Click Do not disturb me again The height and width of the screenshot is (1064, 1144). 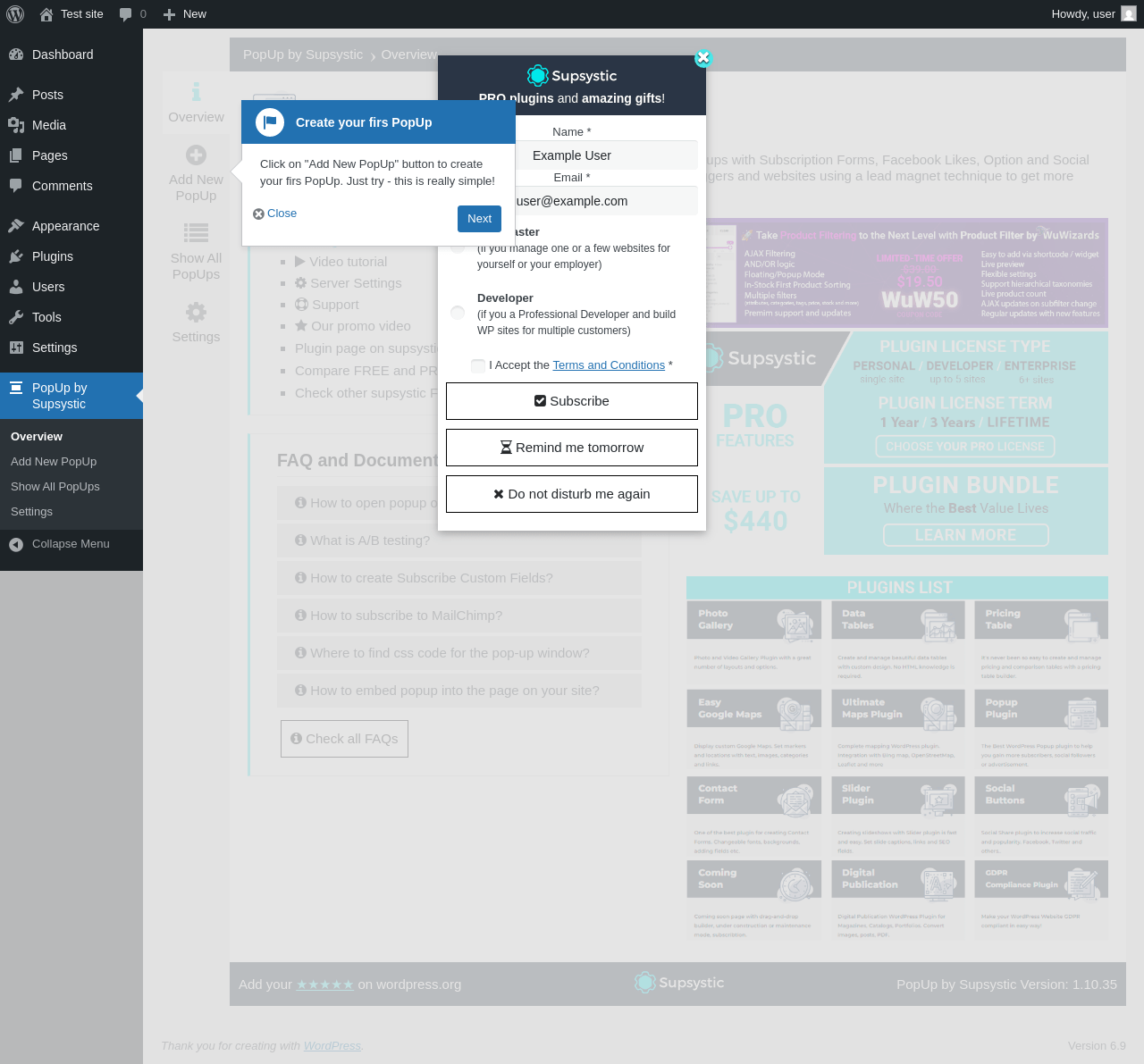[572, 494]
